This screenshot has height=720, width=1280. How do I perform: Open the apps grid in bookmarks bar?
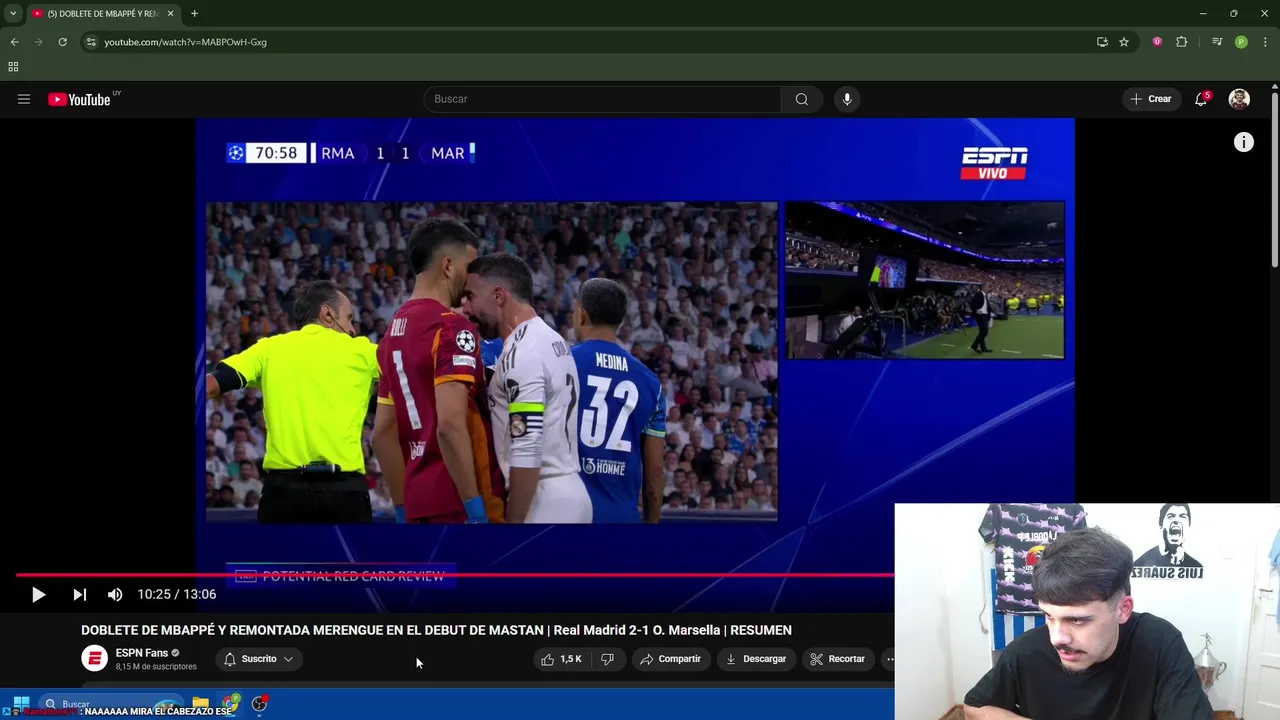coord(13,67)
